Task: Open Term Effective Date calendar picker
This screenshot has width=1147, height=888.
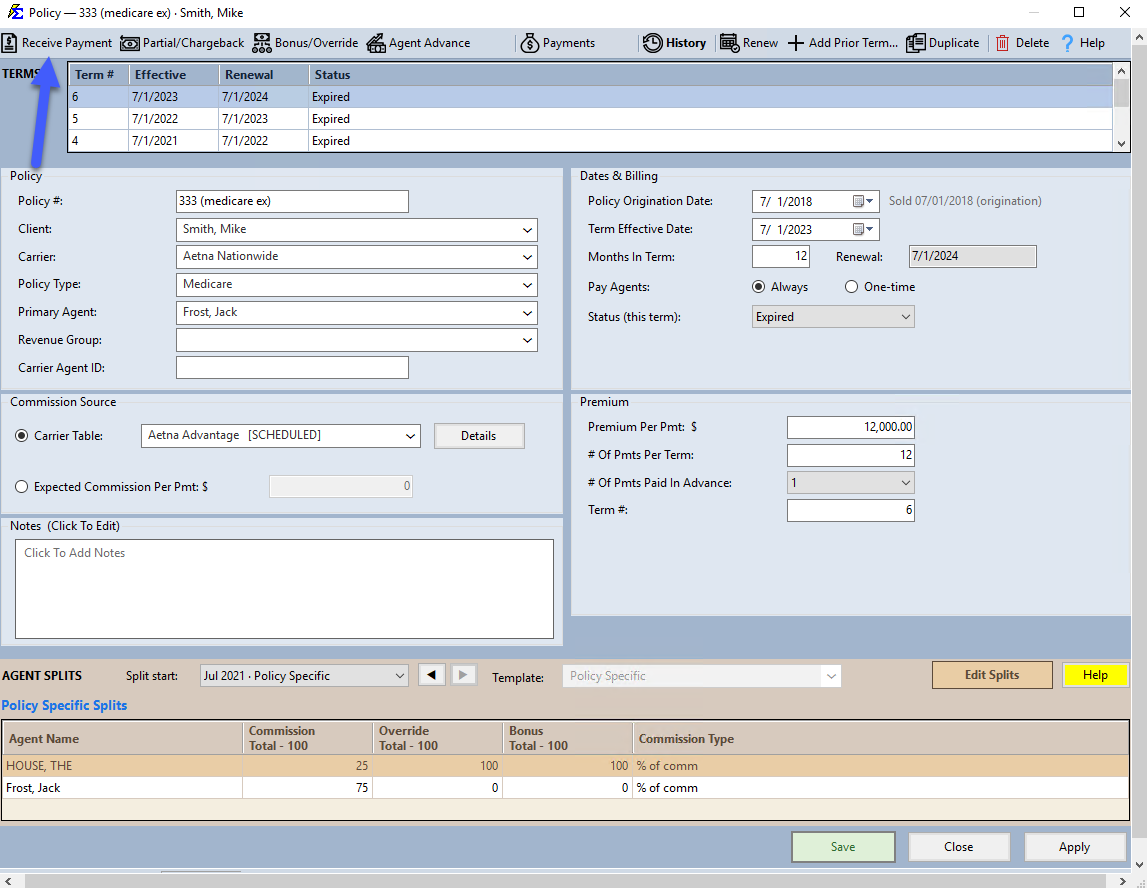Action: (863, 230)
